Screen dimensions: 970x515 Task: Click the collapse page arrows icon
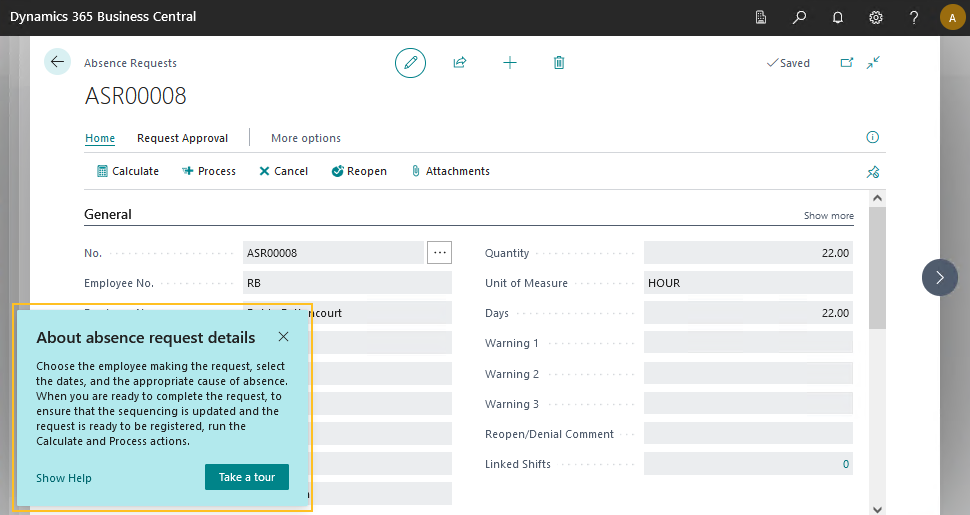point(873,62)
